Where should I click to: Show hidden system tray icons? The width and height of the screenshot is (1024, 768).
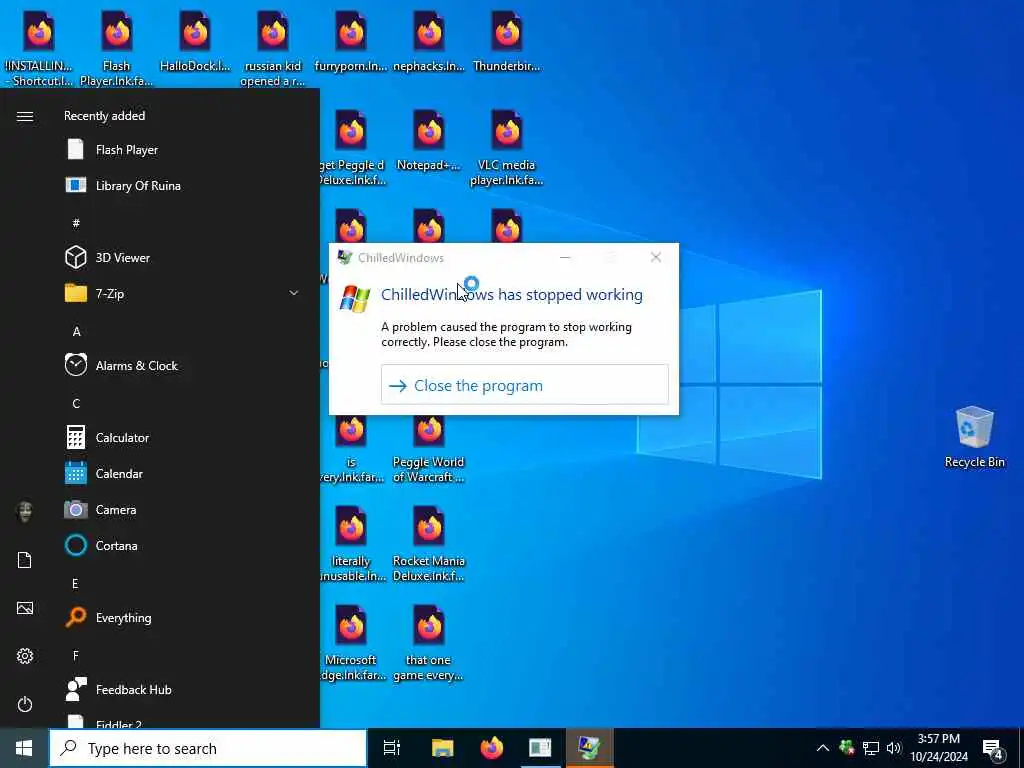click(x=823, y=748)
